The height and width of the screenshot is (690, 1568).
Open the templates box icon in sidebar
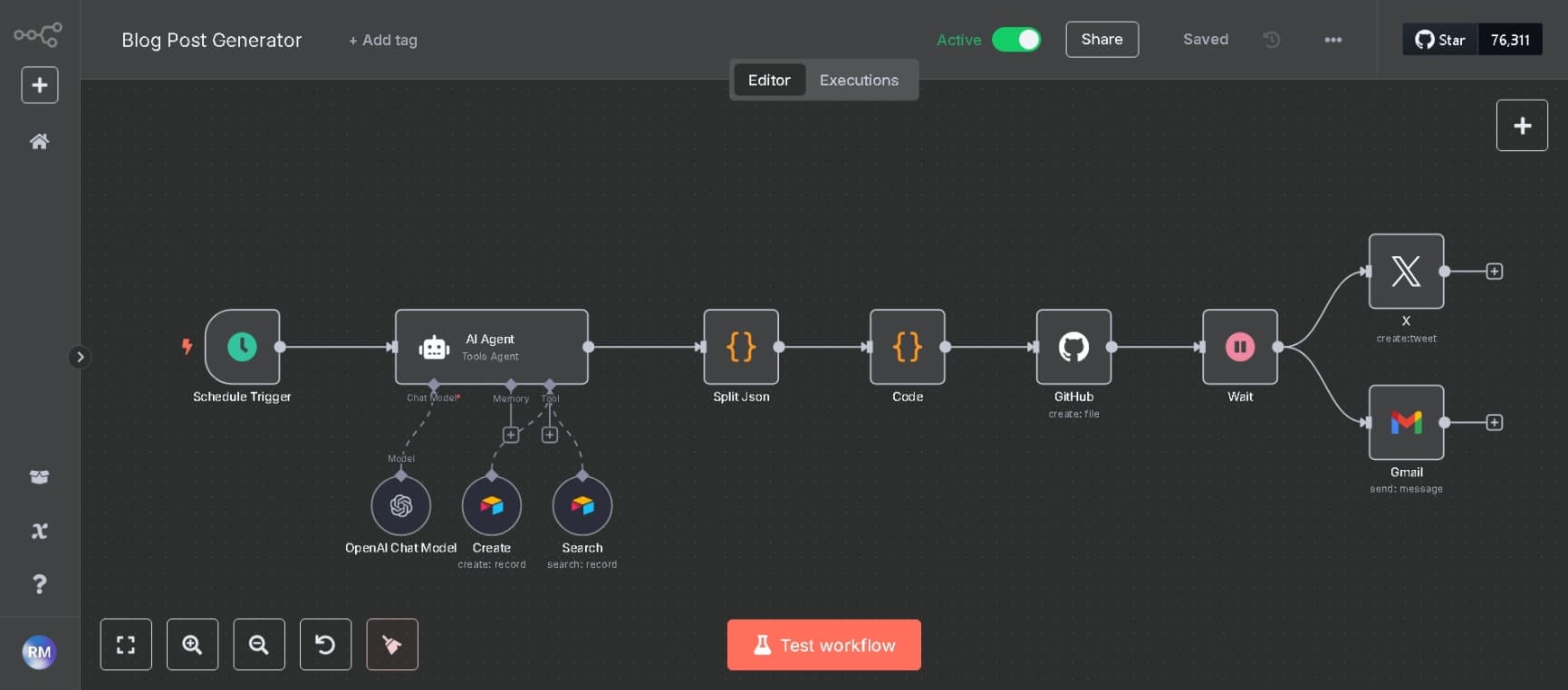pos(39,477)
